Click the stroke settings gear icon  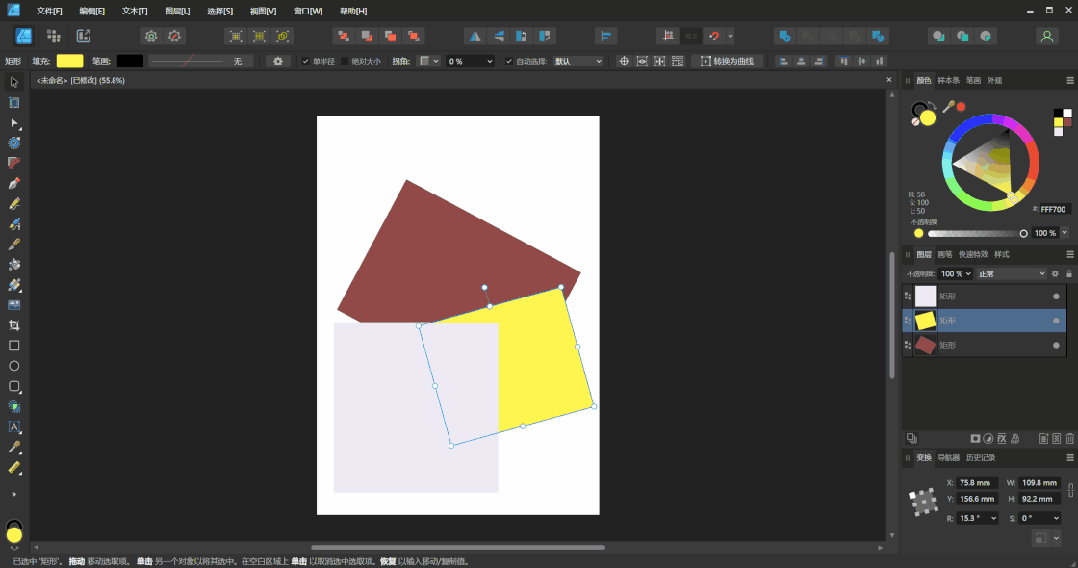[x=278, y=61]
